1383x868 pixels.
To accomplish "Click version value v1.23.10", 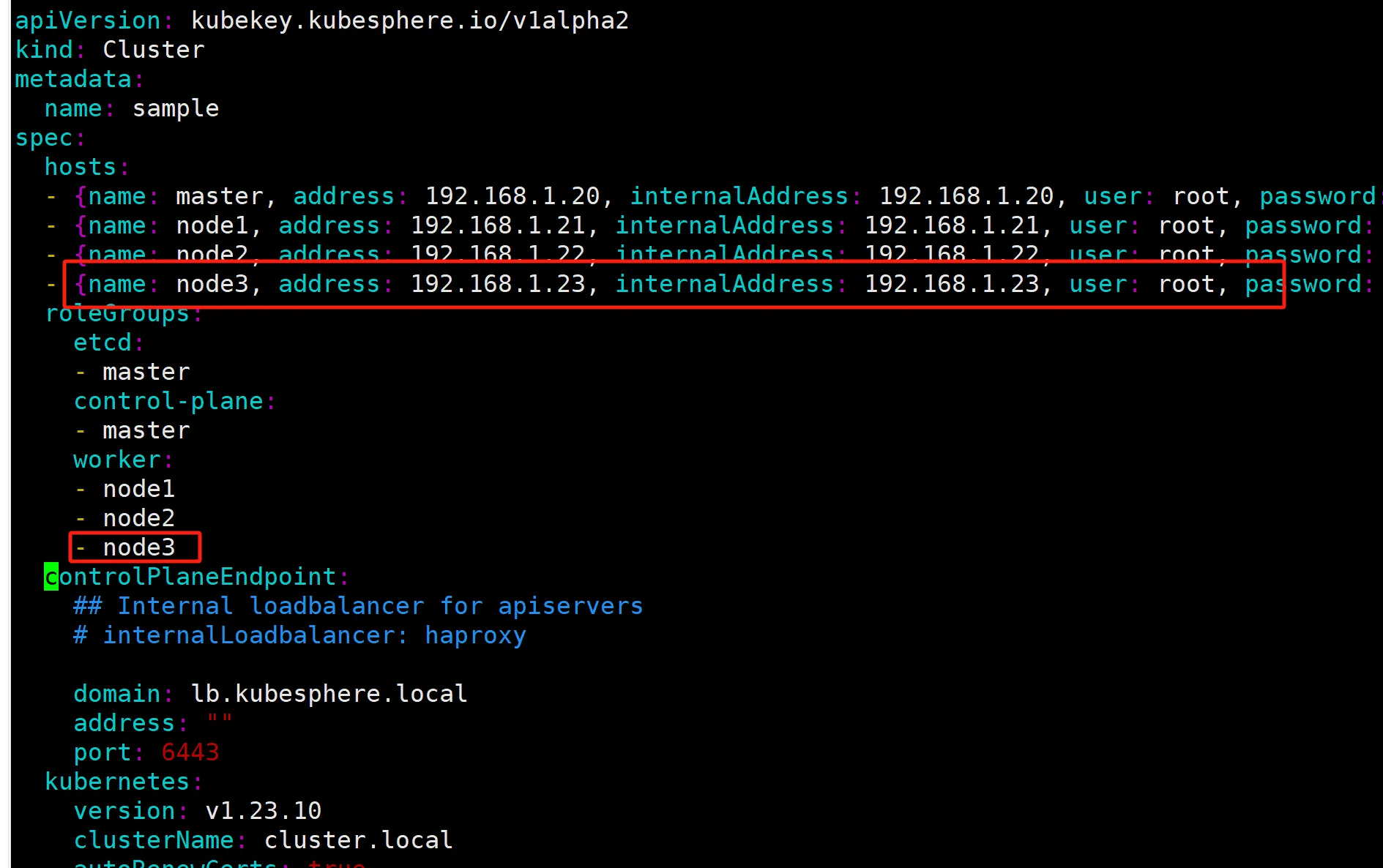I will tap(264, 811).
